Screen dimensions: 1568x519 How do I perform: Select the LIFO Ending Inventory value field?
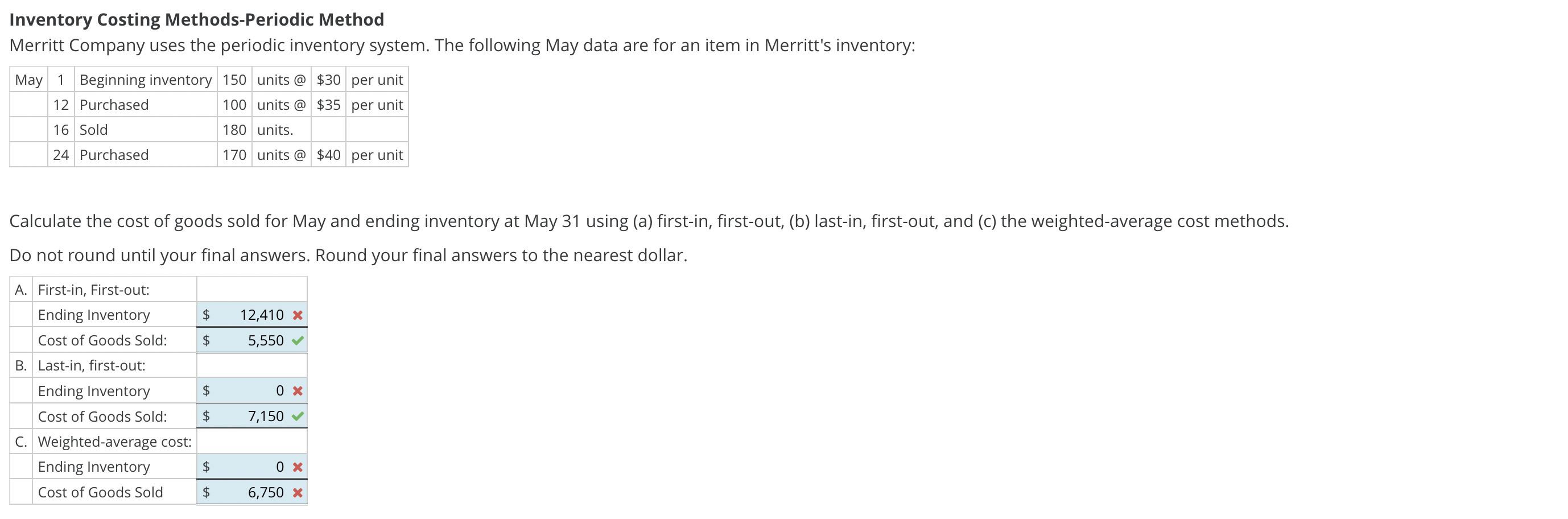[x=255, y=390]
